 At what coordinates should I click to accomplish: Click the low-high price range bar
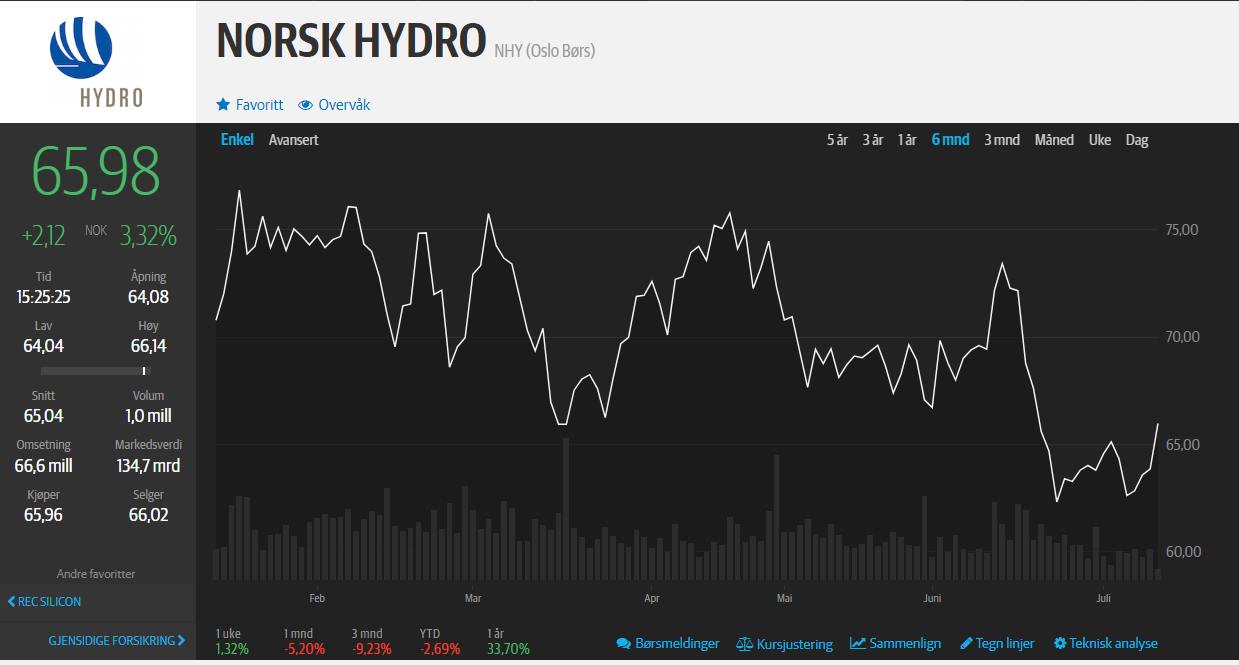point(97,371)
